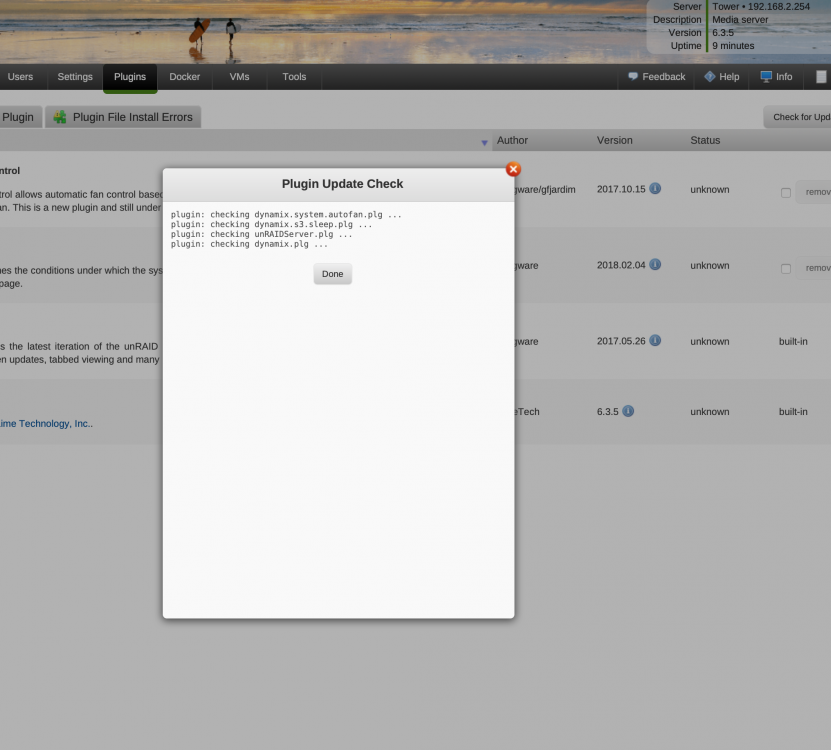Click unknown status in 2017.10.15 row
Viewport: 831px width, 750px height.
pyautogui.click(x=710, y=190)
